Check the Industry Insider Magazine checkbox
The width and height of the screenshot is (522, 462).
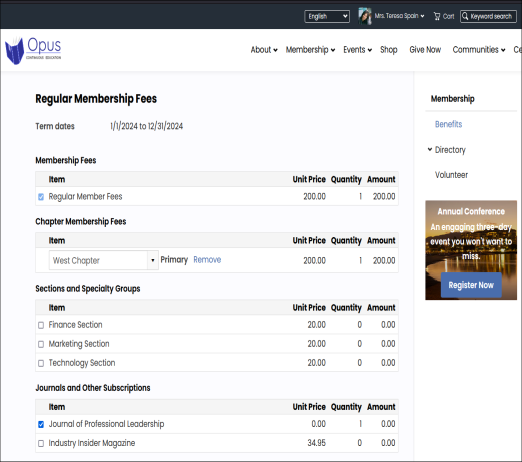coord(41,443)
